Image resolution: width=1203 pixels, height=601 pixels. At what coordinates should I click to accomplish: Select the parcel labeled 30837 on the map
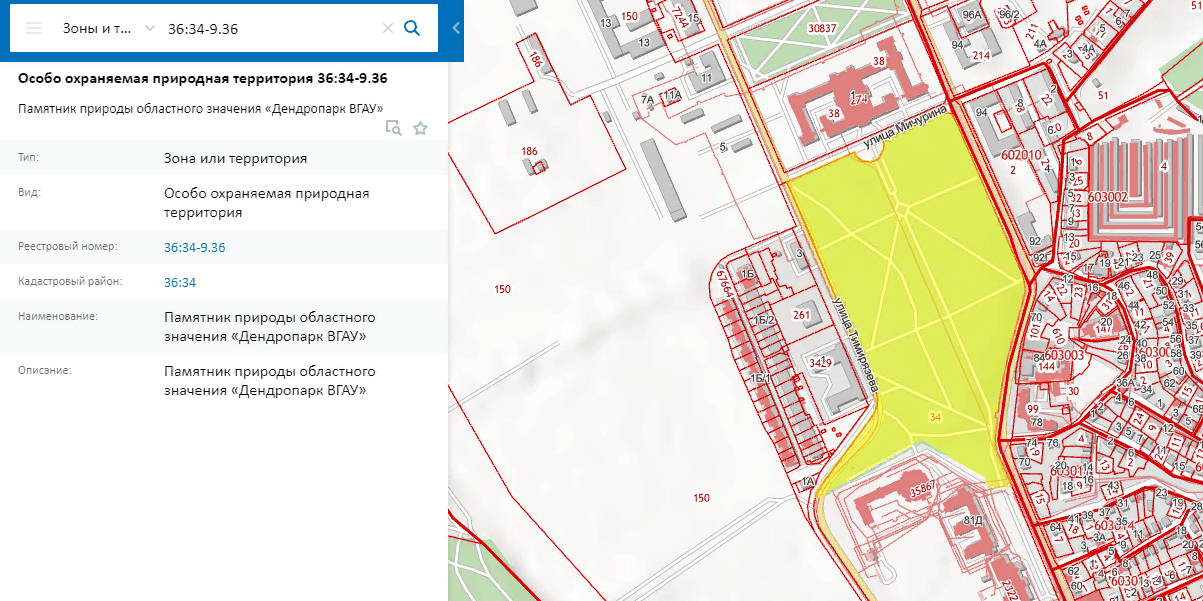pos(822,29)
